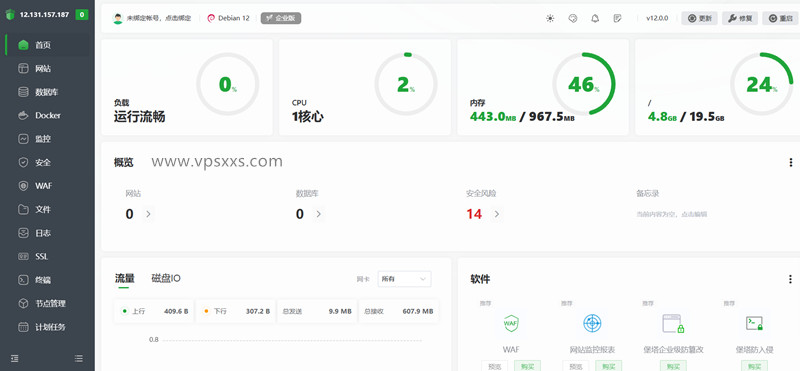
Task: Open the 计划任务 calendar icon in sidebar
Action: [x=23, y=327]
